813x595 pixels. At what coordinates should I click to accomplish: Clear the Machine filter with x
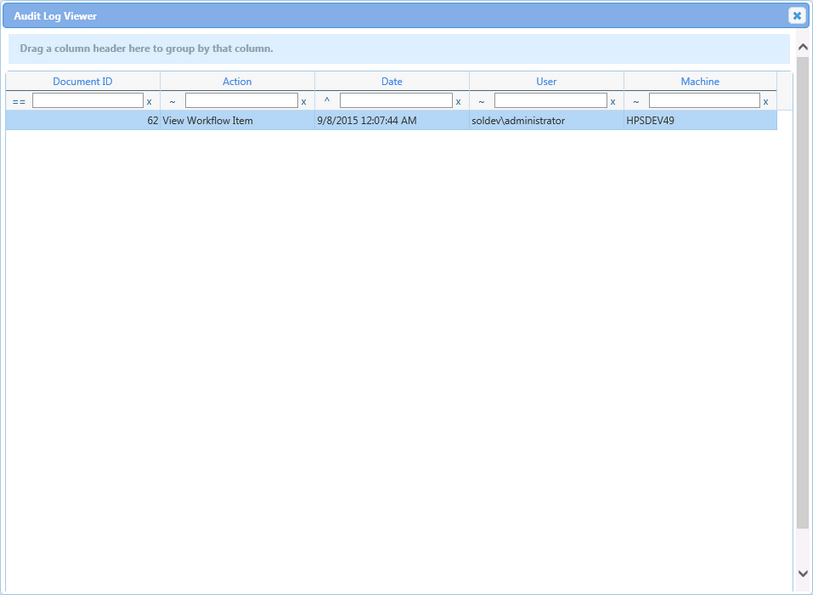point(766,102)
